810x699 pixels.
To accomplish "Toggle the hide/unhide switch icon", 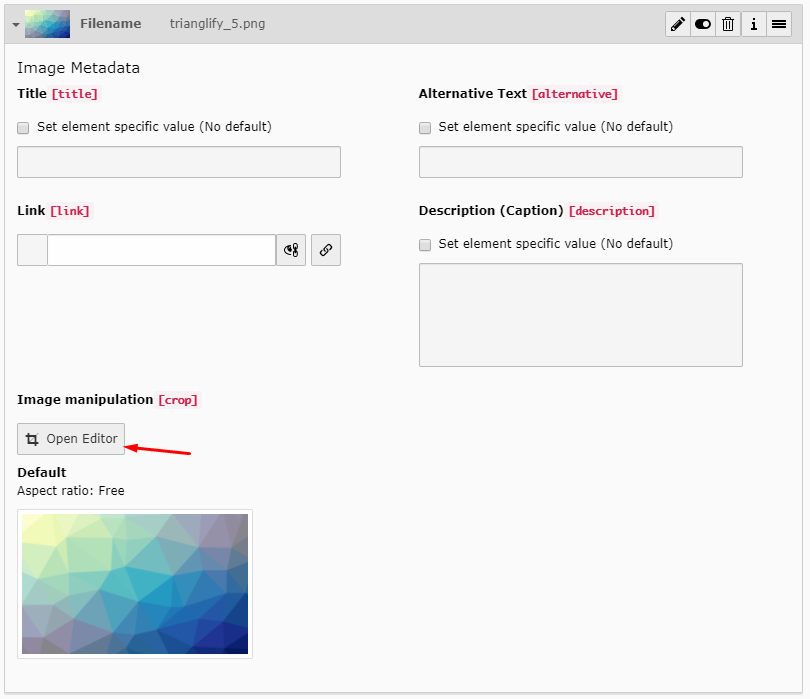I will click(703, 24).
